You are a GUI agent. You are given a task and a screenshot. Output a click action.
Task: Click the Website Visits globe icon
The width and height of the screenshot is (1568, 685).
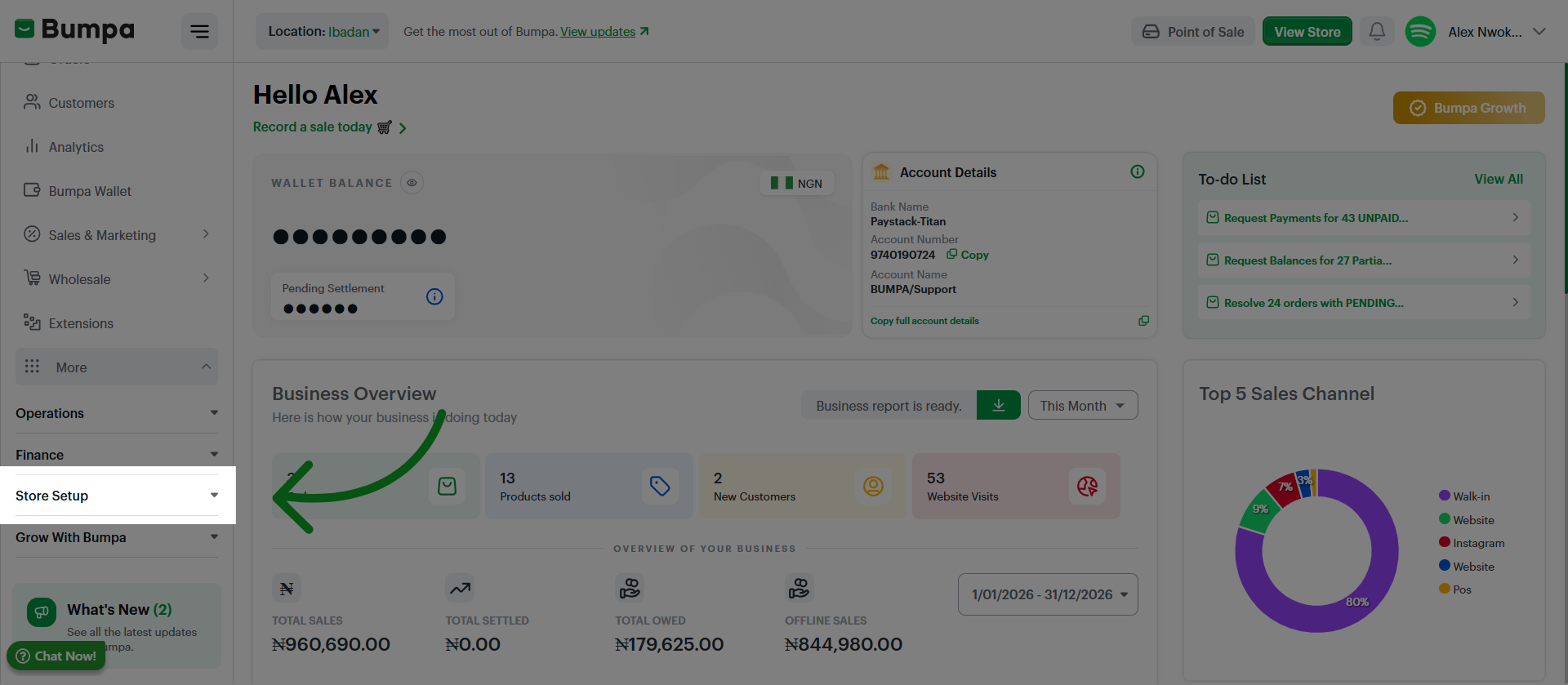click(1087, 487)
